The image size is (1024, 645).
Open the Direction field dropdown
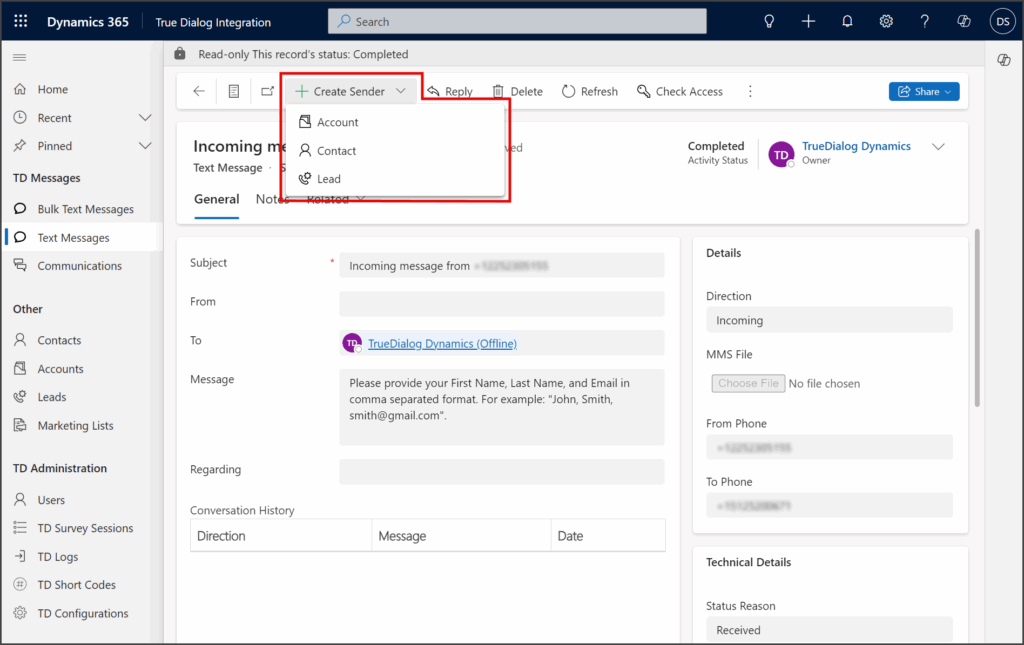(829, 321)
